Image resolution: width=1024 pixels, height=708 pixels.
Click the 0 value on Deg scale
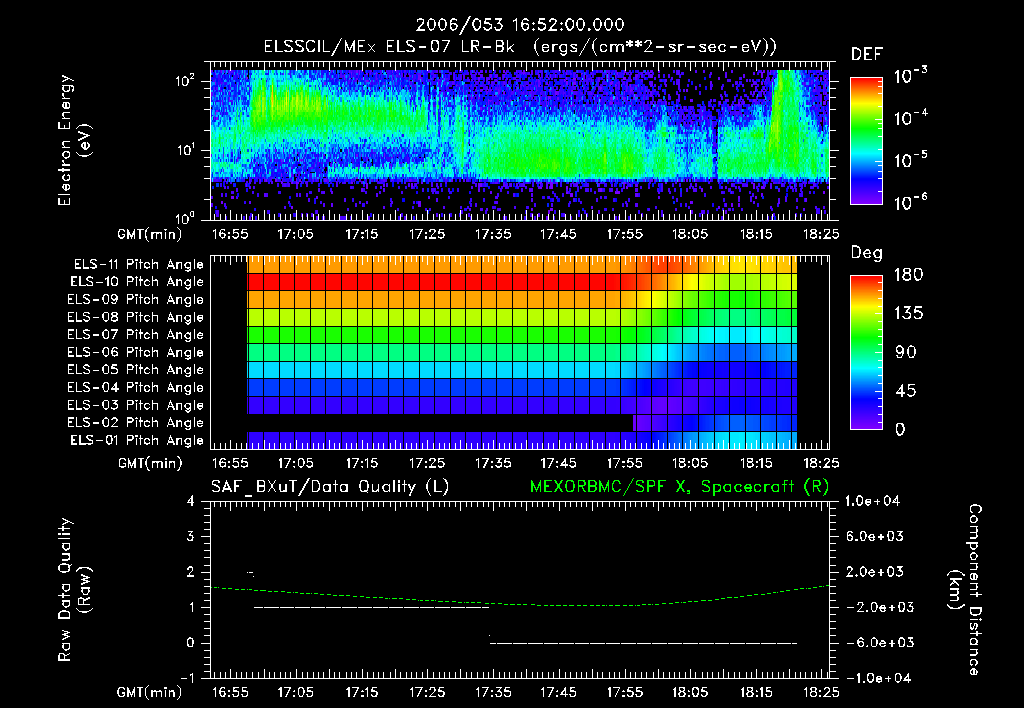(901, 430)
